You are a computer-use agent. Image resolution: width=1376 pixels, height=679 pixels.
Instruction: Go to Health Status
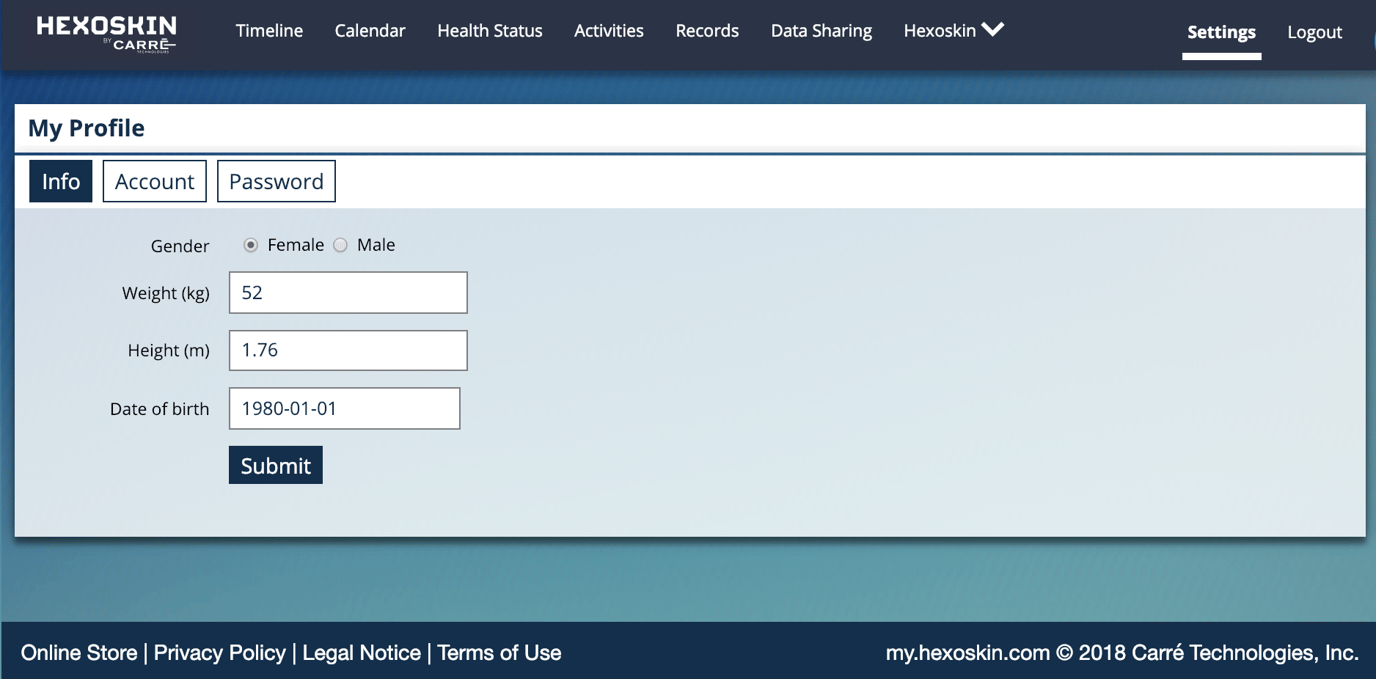point(489,30)
